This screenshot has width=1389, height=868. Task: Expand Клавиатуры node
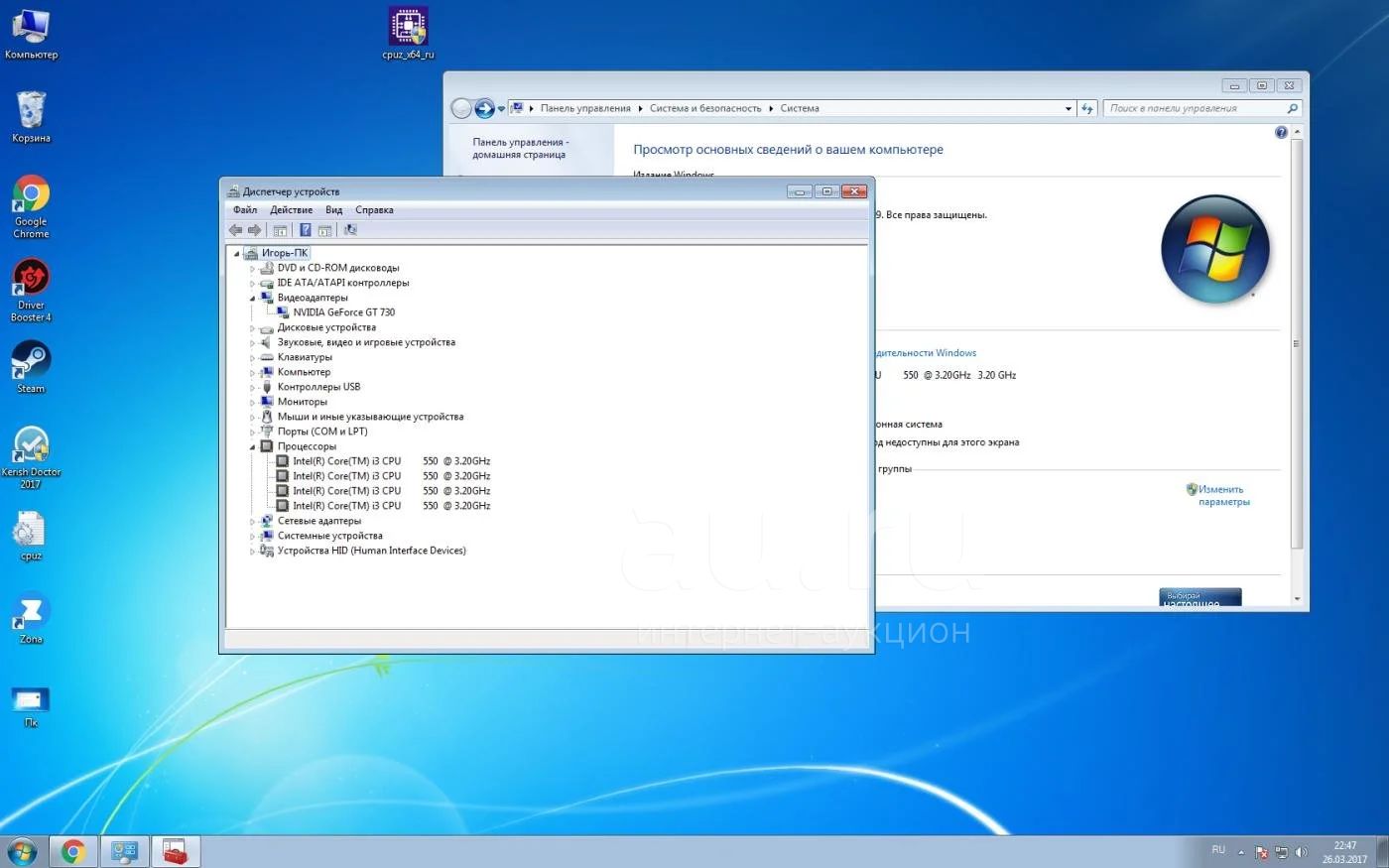[252, 358]
